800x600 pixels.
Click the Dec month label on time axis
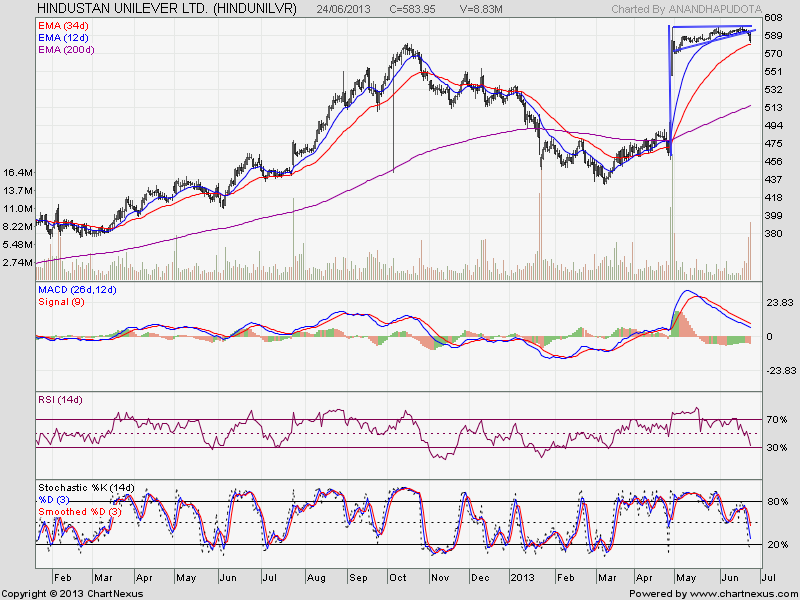(x=480, y=578)
